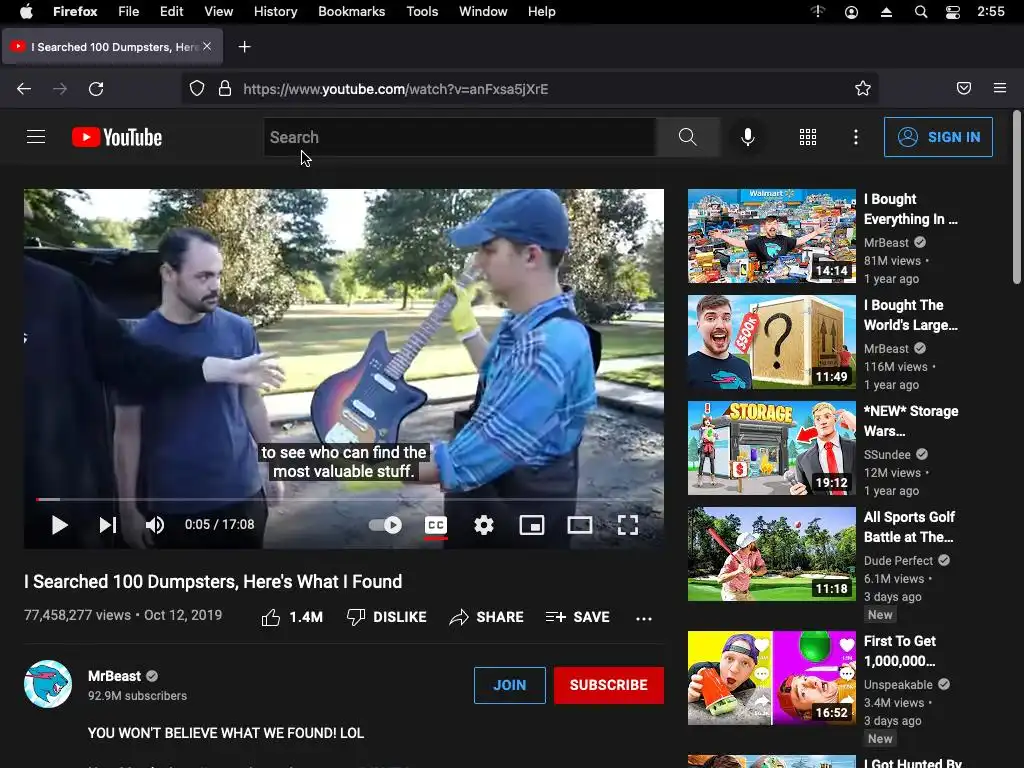Click the '77,458,277 views' count
1024x768 pixels.
point(77,615)
